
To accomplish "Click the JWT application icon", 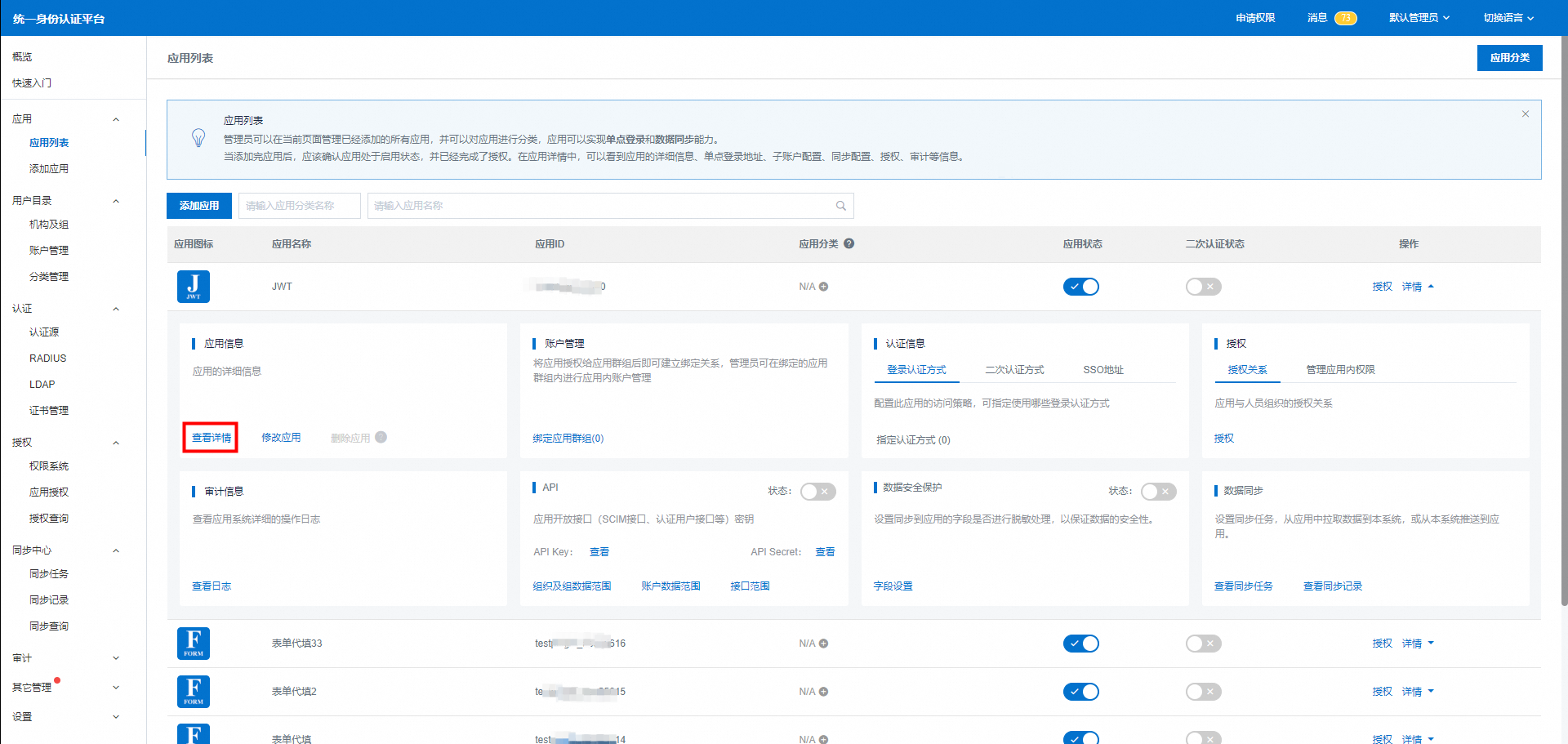I will (x=194, y=287).
